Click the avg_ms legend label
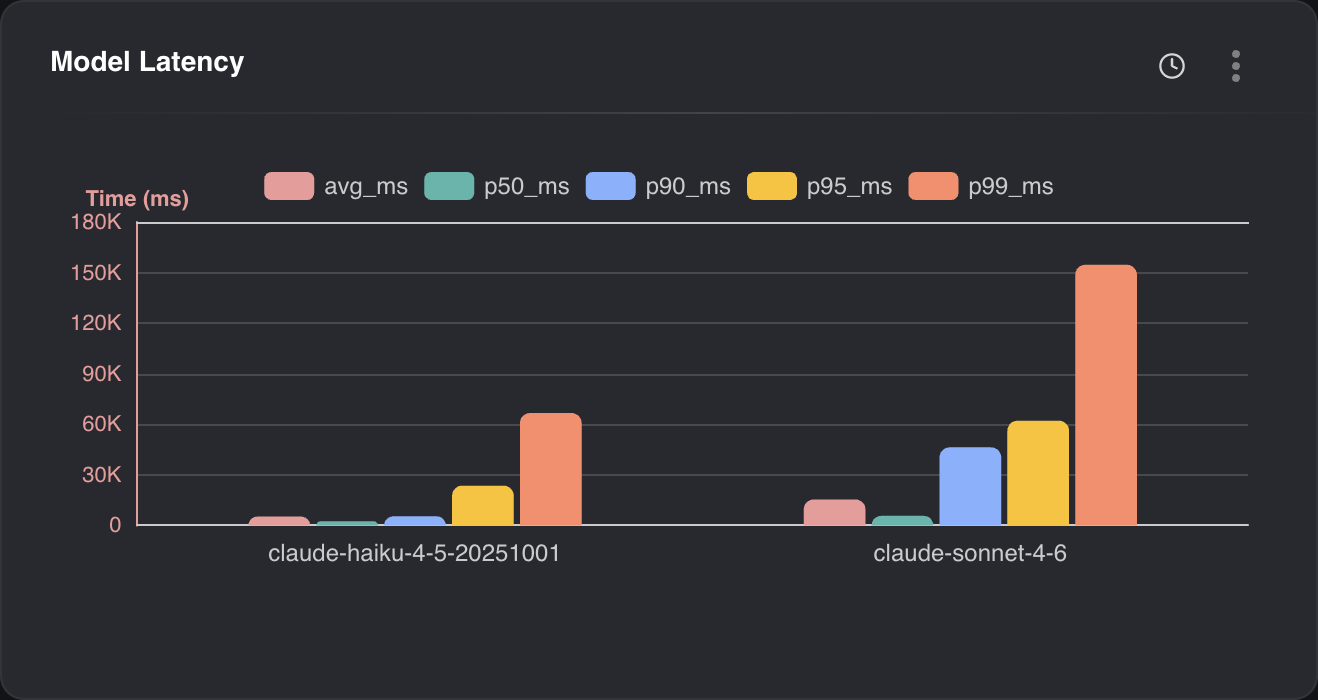1318x700 pixels. [x=366, y=187]
